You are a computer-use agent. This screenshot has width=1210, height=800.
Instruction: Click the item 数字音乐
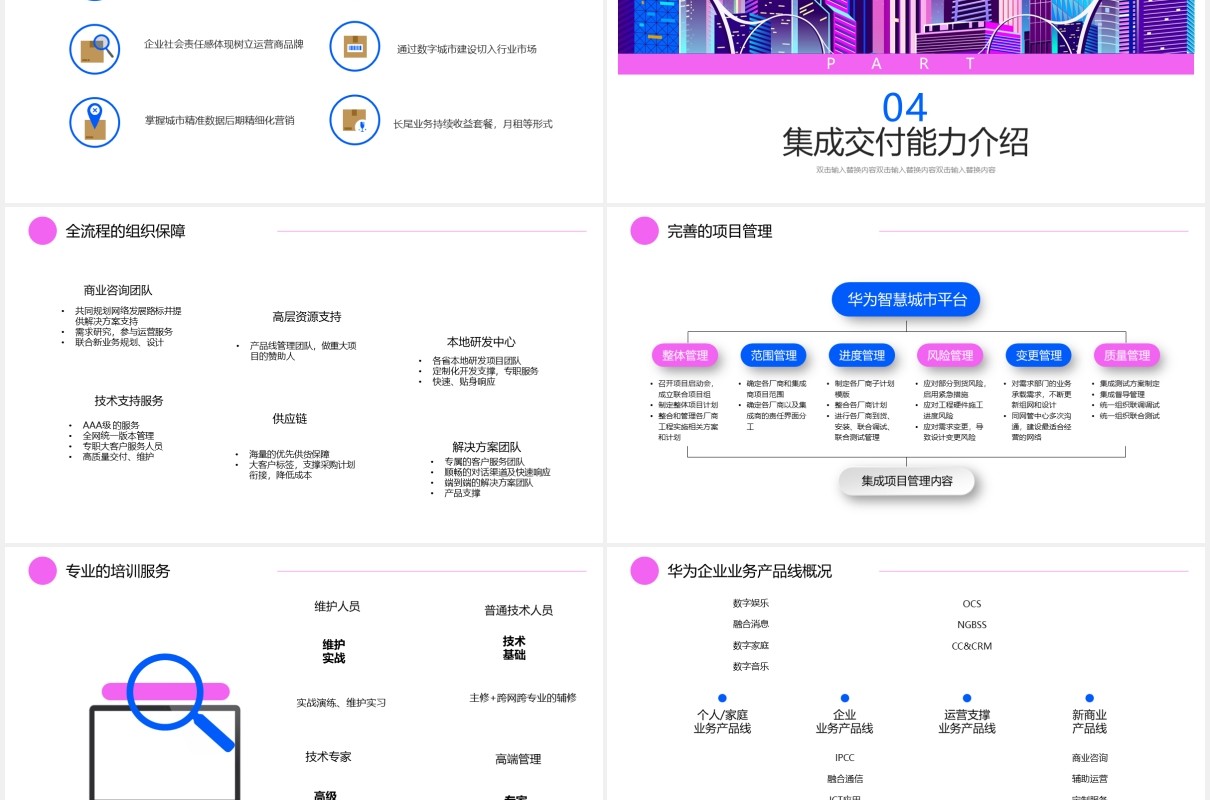751,667
